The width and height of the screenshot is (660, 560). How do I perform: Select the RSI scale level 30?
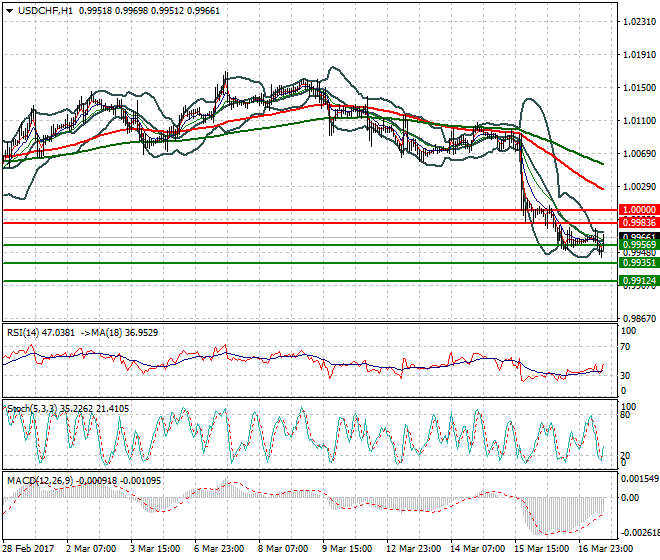[x=625, y=375]
